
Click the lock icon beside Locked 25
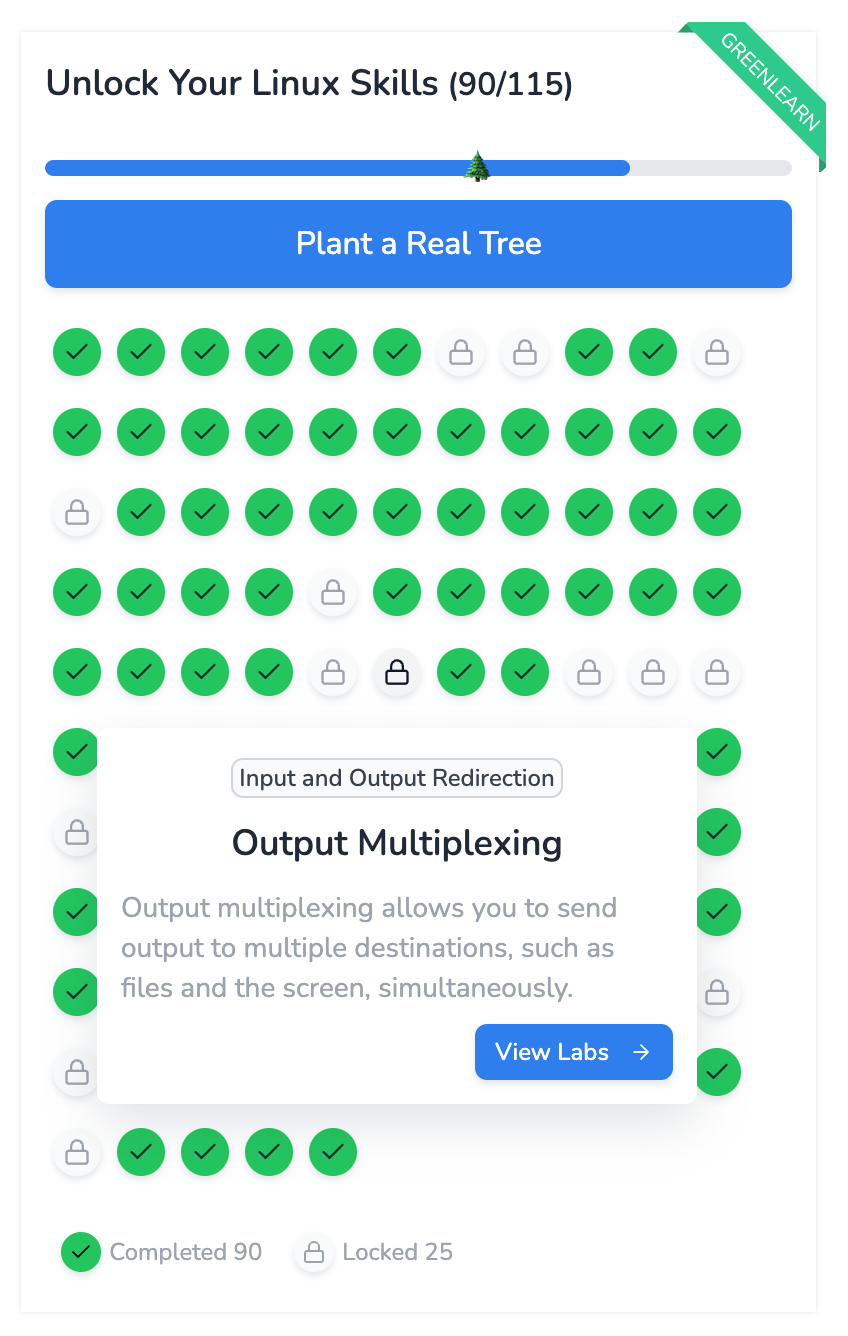pos(314,1252)
